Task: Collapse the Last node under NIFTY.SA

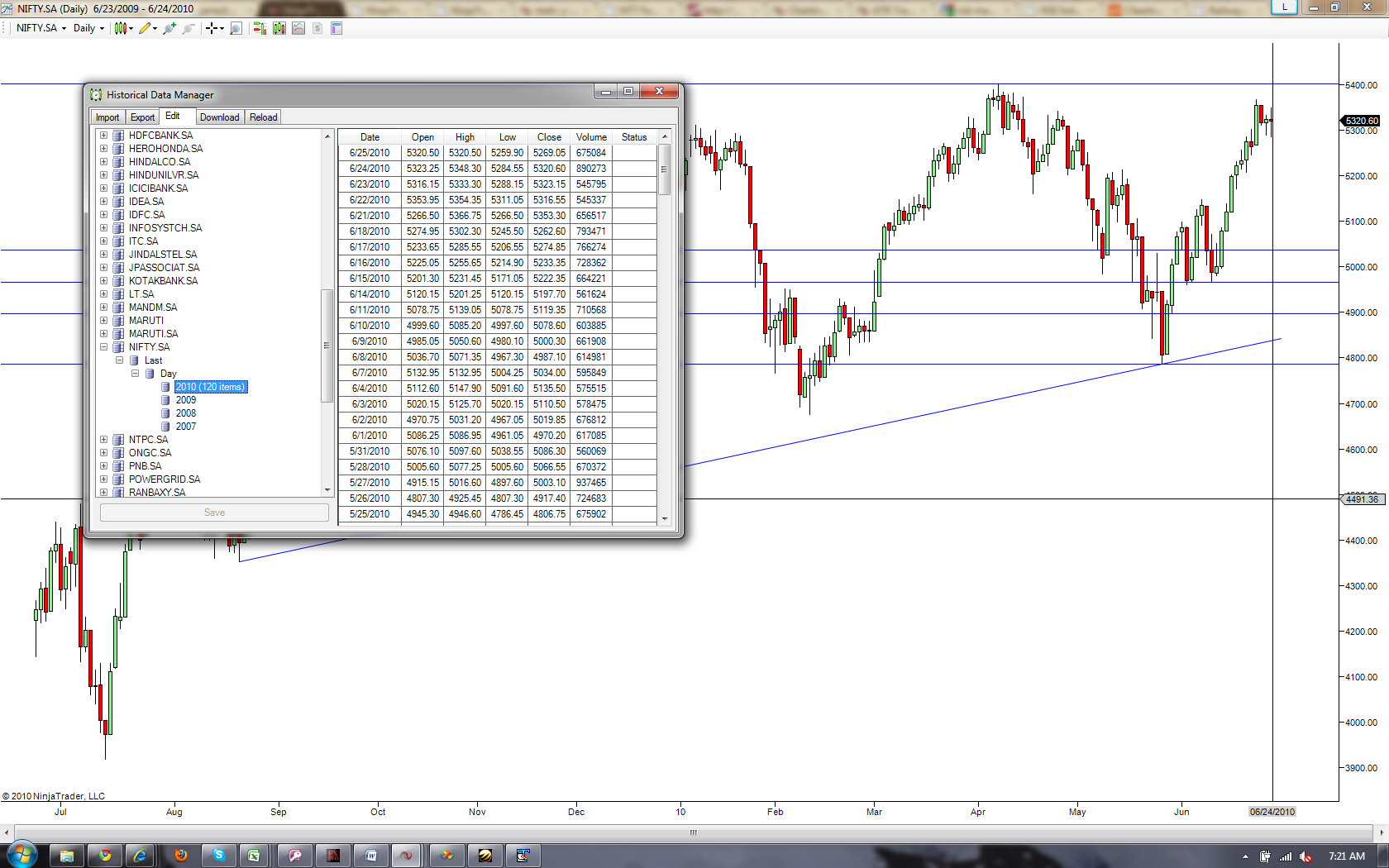Action: 119,360
